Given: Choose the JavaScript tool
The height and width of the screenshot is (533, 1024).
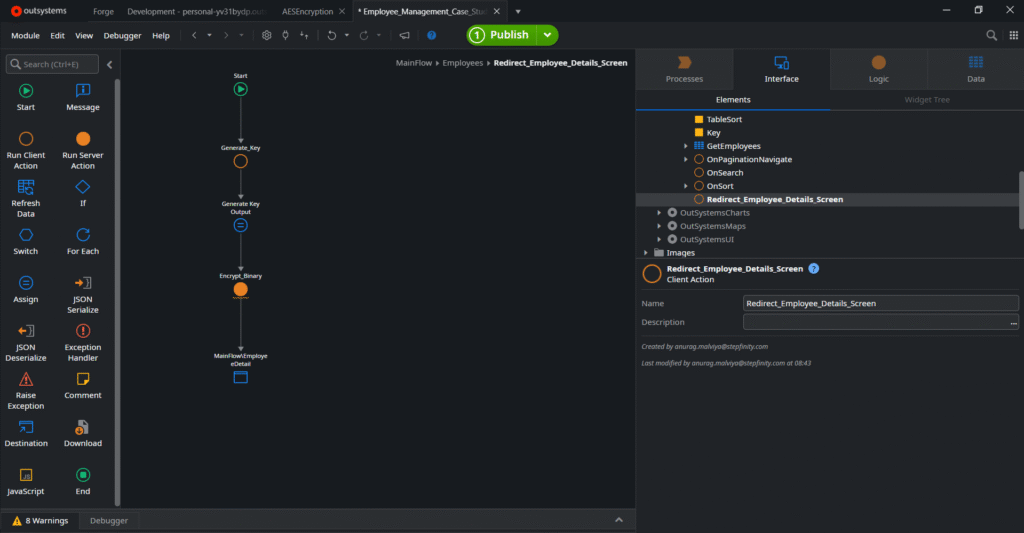Looking at the screenshot, I should tap(25, 481).
